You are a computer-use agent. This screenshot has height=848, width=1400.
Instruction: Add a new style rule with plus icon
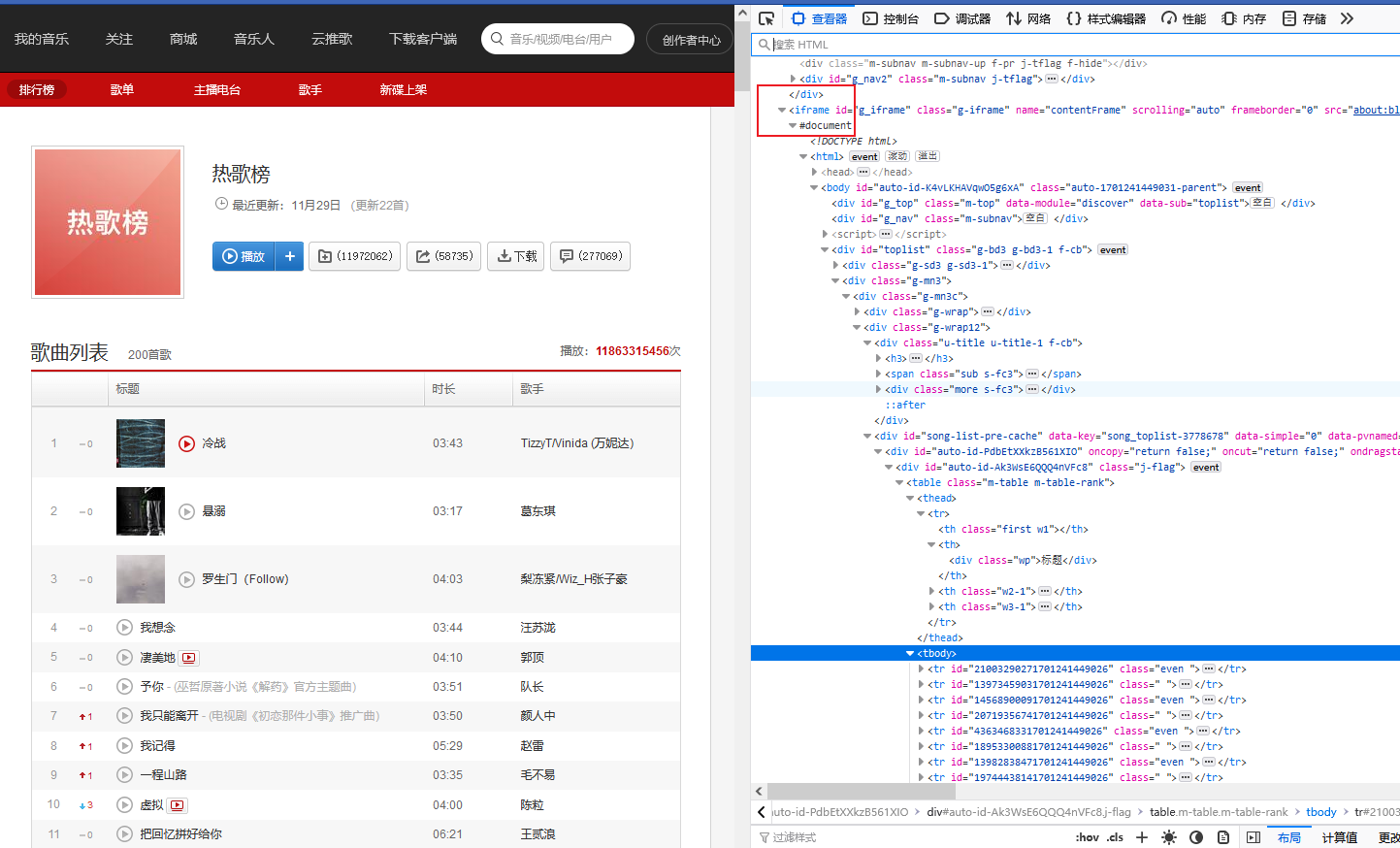[1142, 837]
